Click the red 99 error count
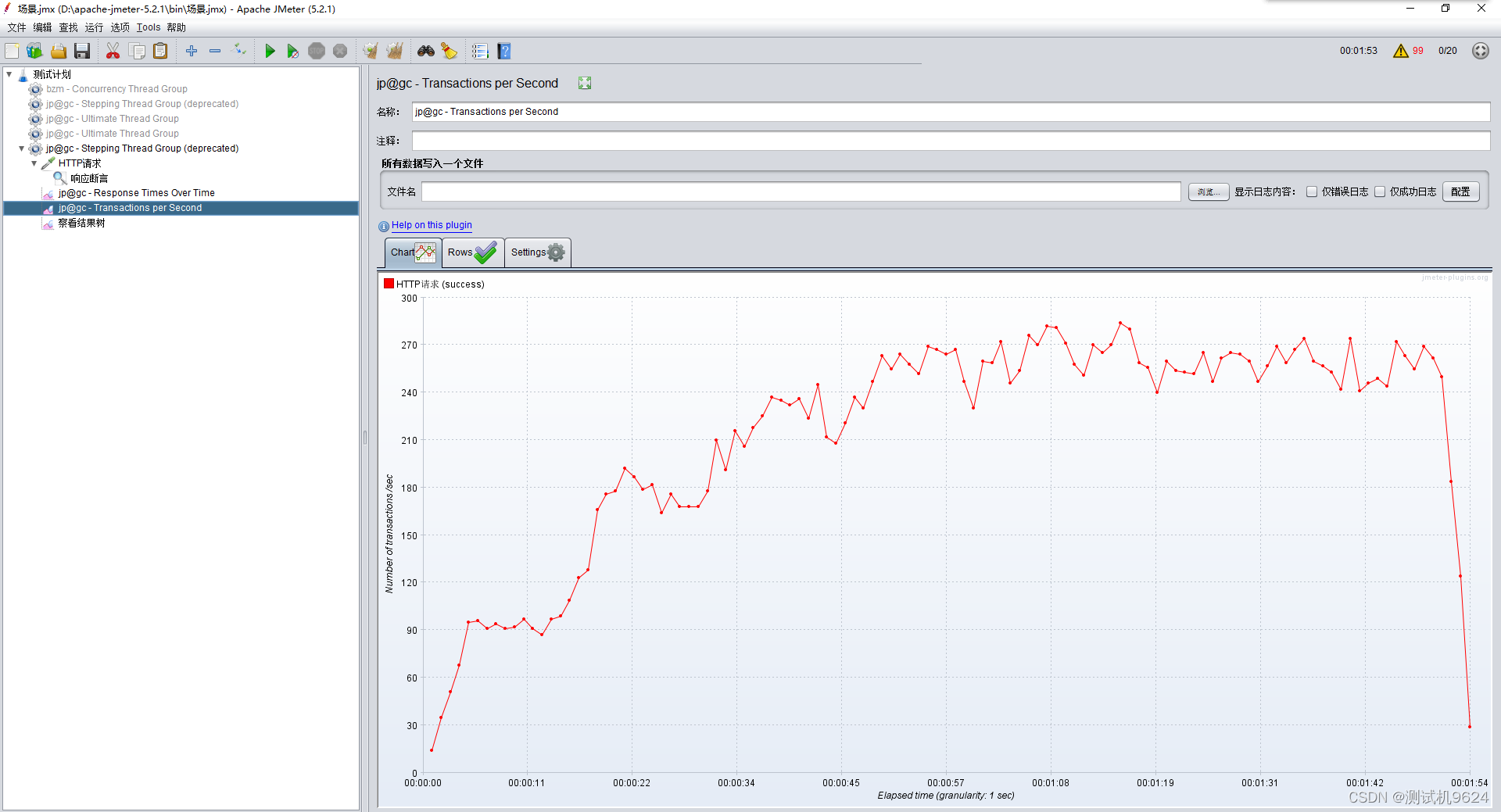This screenshot has width=1501, height=812. point(1417,51)
